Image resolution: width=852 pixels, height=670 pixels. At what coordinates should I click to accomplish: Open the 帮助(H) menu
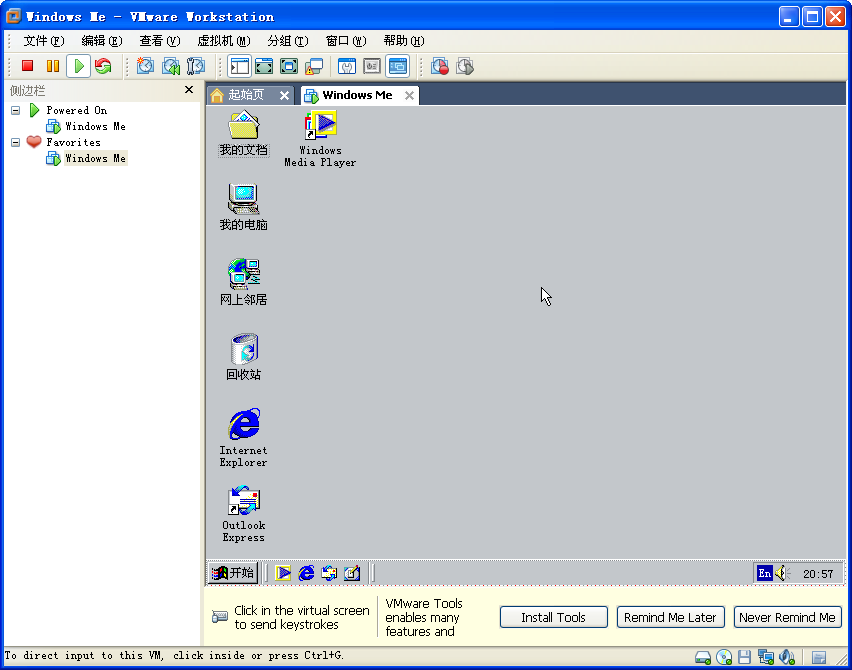tap(404, 41)
